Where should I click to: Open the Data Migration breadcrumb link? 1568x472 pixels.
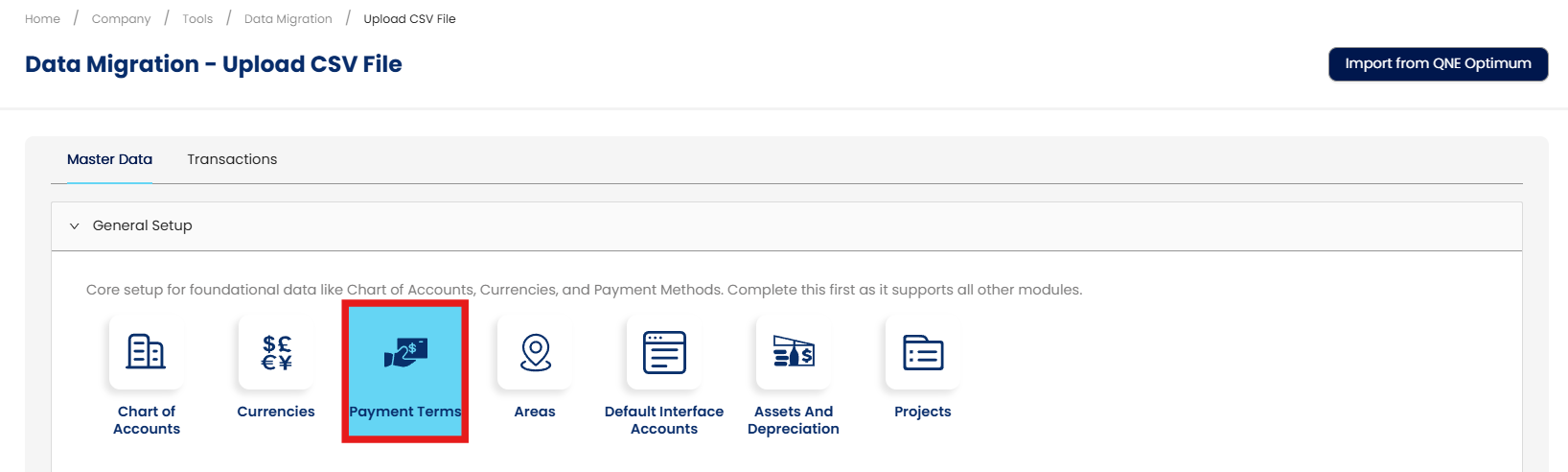point(288,19)
